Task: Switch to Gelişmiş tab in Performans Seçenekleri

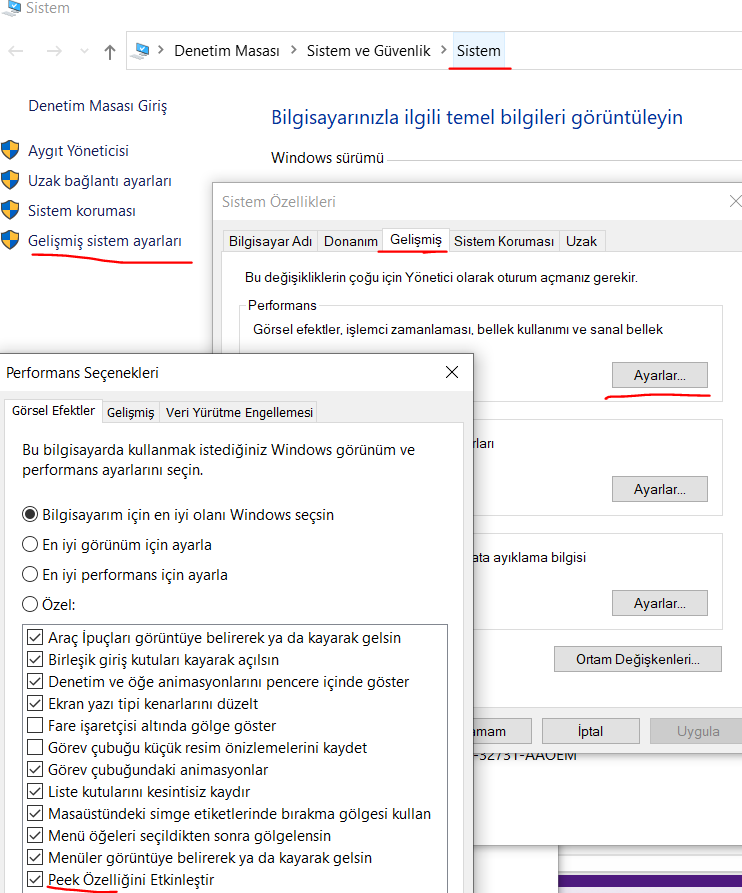Action: [130, 412]
